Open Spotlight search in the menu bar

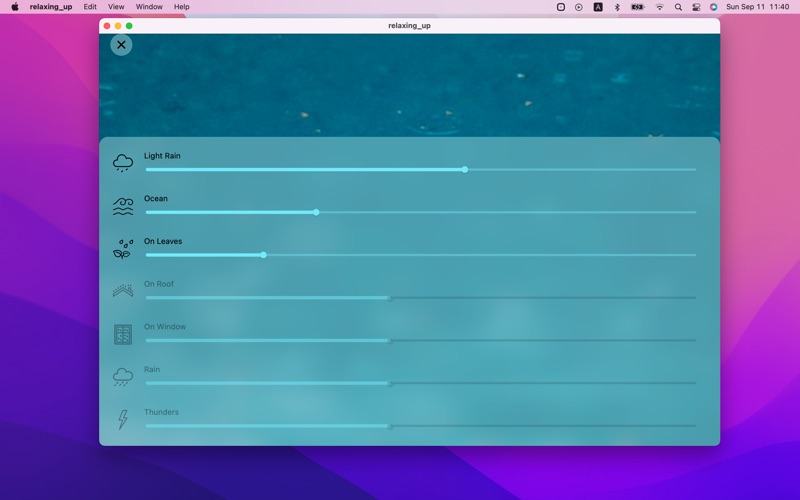(678, 7)
